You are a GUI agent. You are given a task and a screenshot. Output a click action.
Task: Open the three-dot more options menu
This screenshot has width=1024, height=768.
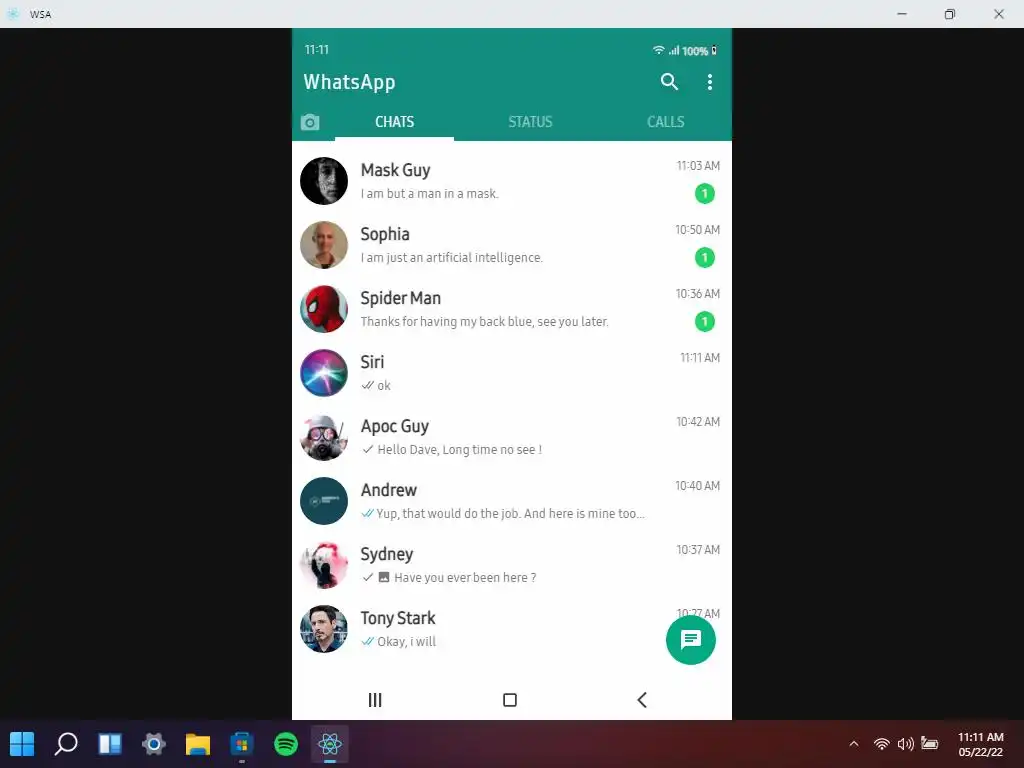[710, 82]
